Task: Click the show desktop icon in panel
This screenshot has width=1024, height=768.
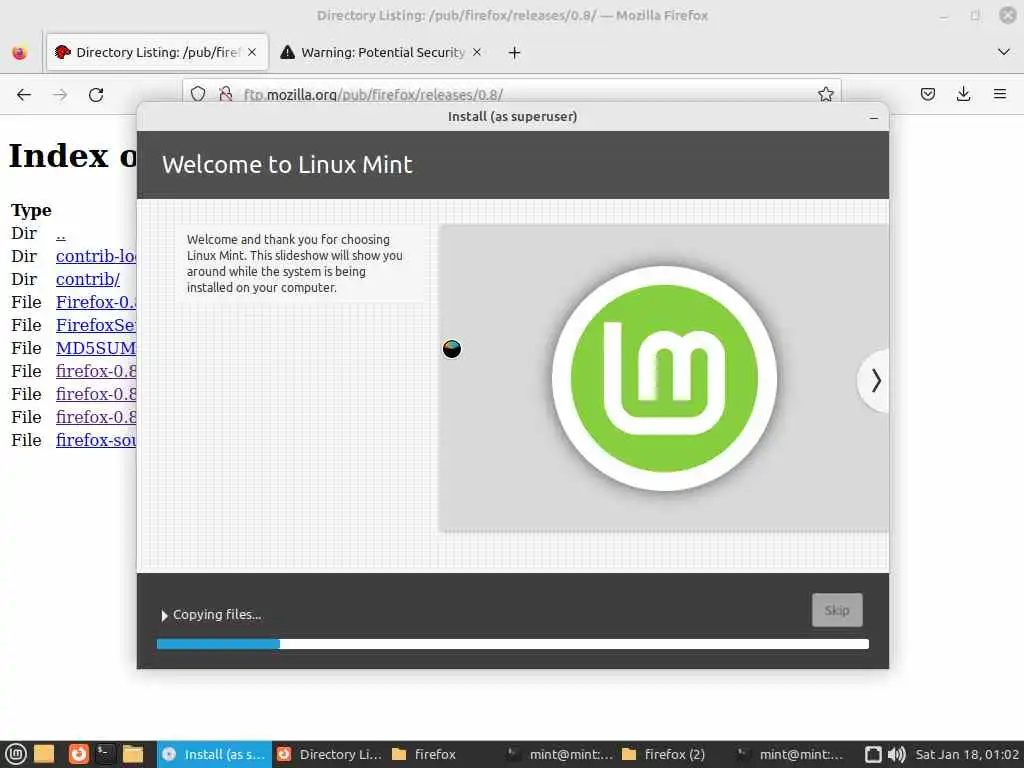Action: (x=44, y=754)
